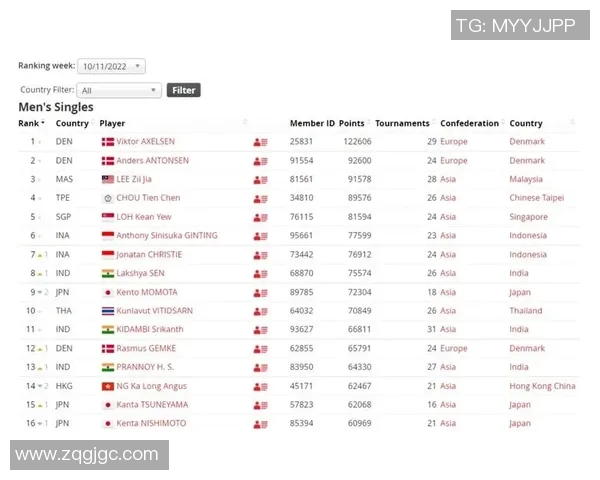Click profile card icon in Lakshya SEN row
The height and width of the screenshot is (480, 600).
coord(260,273)
